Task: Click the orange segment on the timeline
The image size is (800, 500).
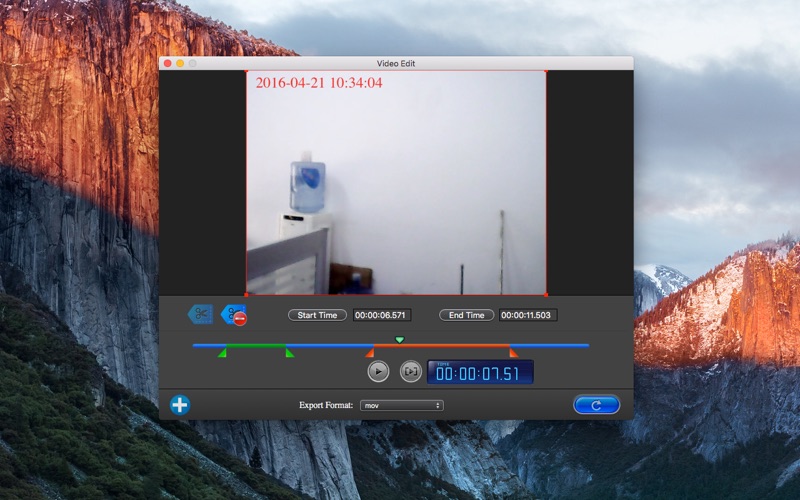Action: click(x=442, y=346)
